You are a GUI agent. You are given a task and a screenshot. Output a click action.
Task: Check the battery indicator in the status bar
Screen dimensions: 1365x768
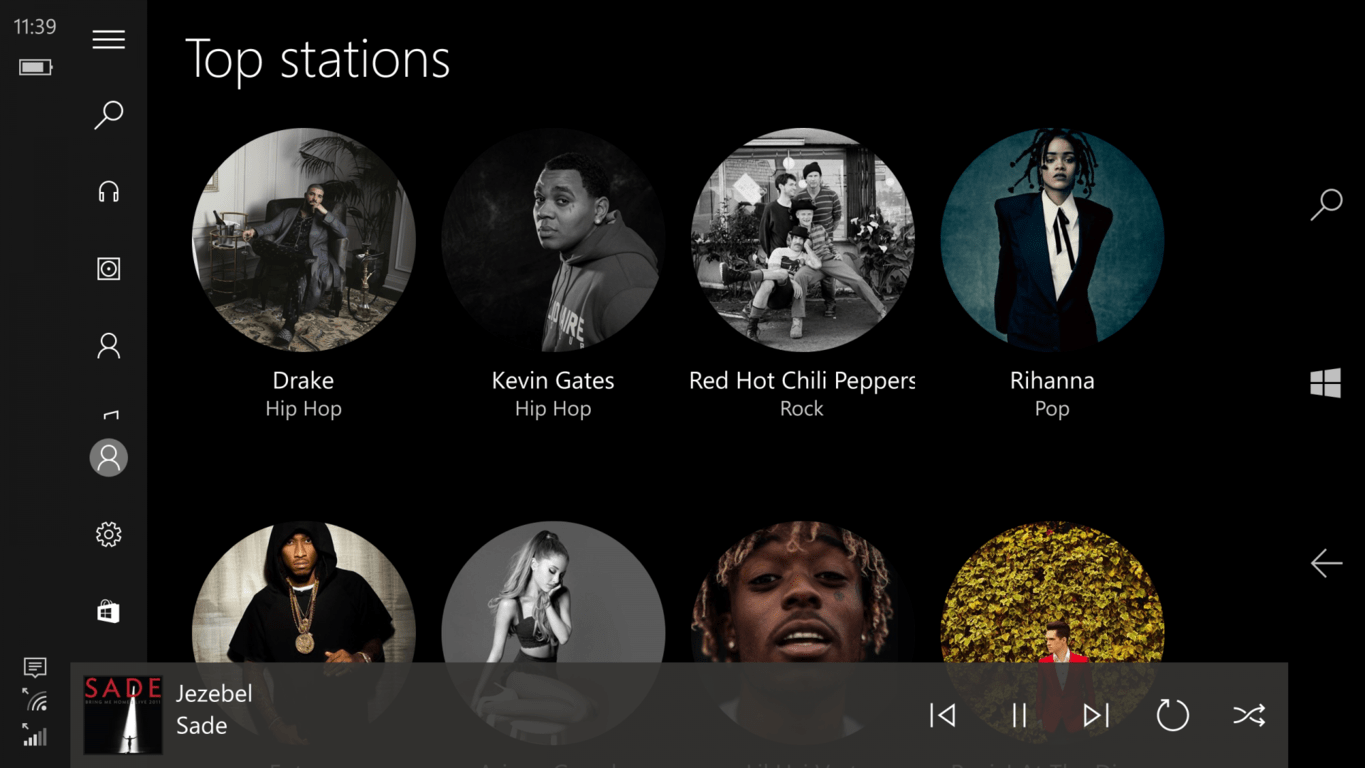click(x=35, y=67)
